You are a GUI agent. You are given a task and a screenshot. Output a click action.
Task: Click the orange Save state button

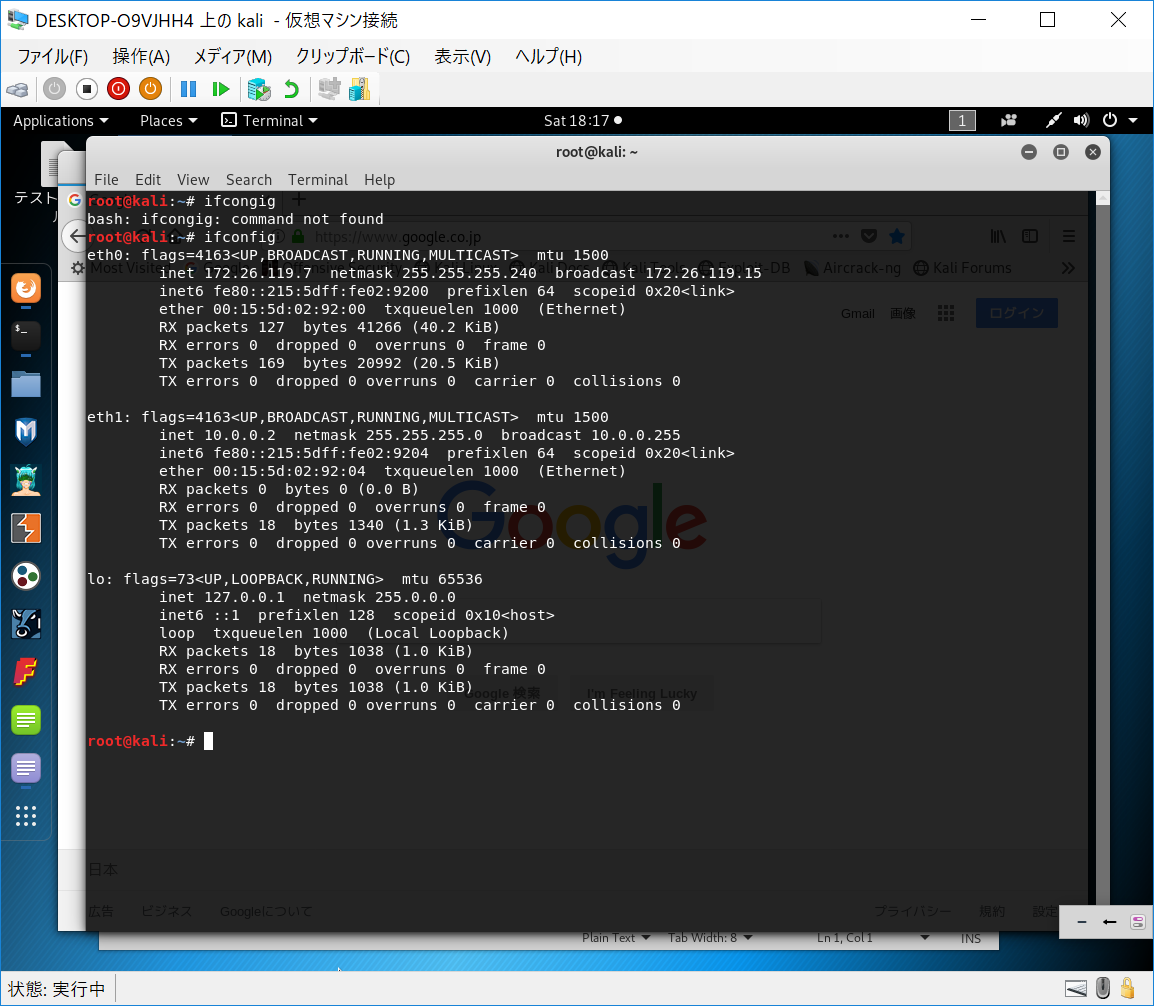coord(150,89)
